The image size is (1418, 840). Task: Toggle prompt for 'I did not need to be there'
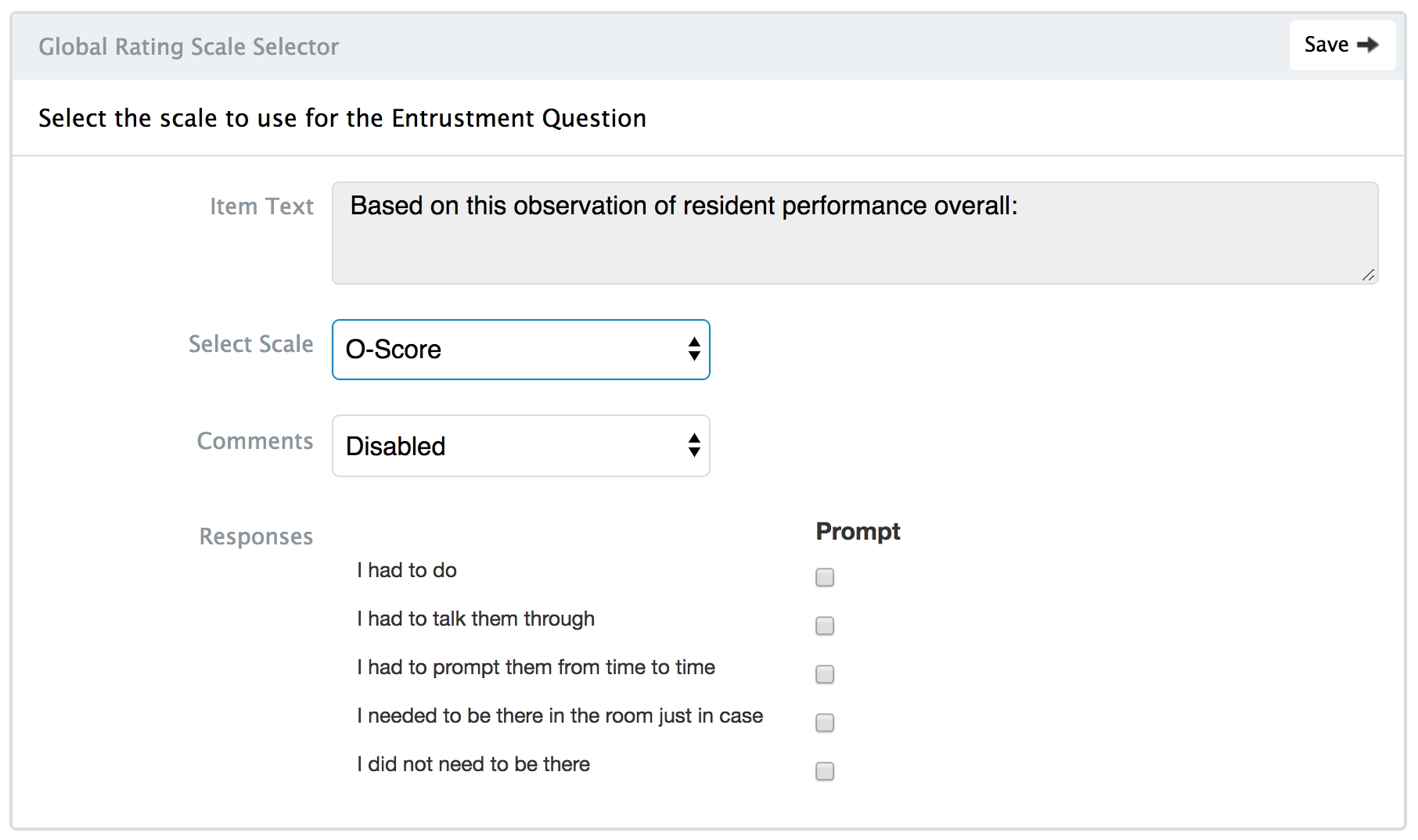coord(825,771)
